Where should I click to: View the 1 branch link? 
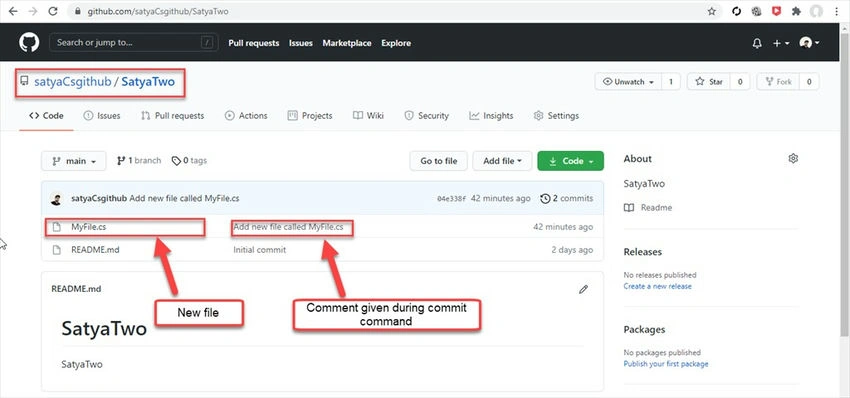pos(139,161)
